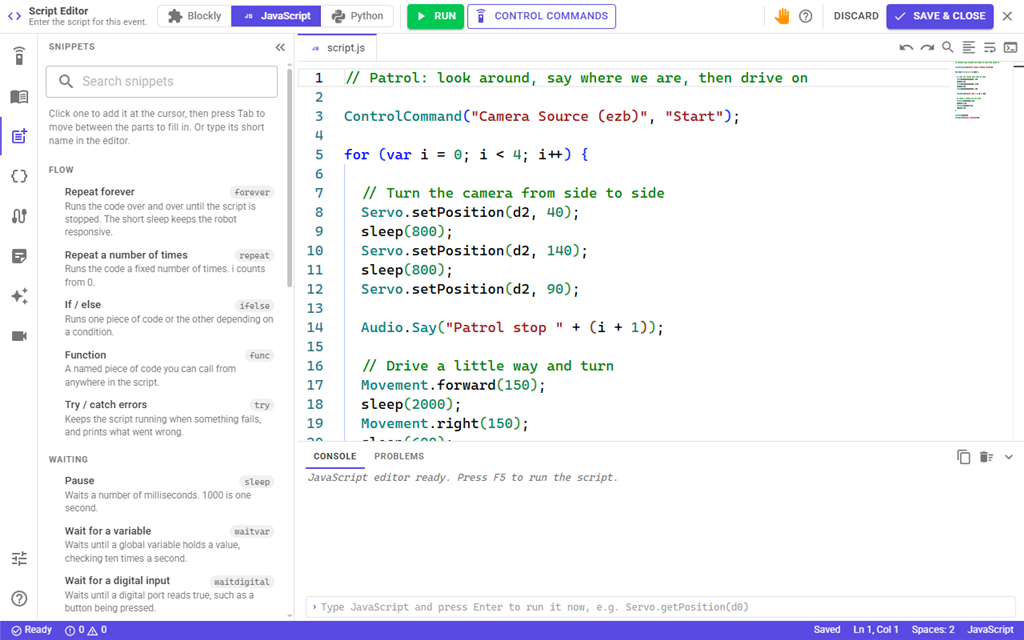The image size is (1024, 640).
Task: Open the AI sparkle assistant icon
Action: point(19,296)
